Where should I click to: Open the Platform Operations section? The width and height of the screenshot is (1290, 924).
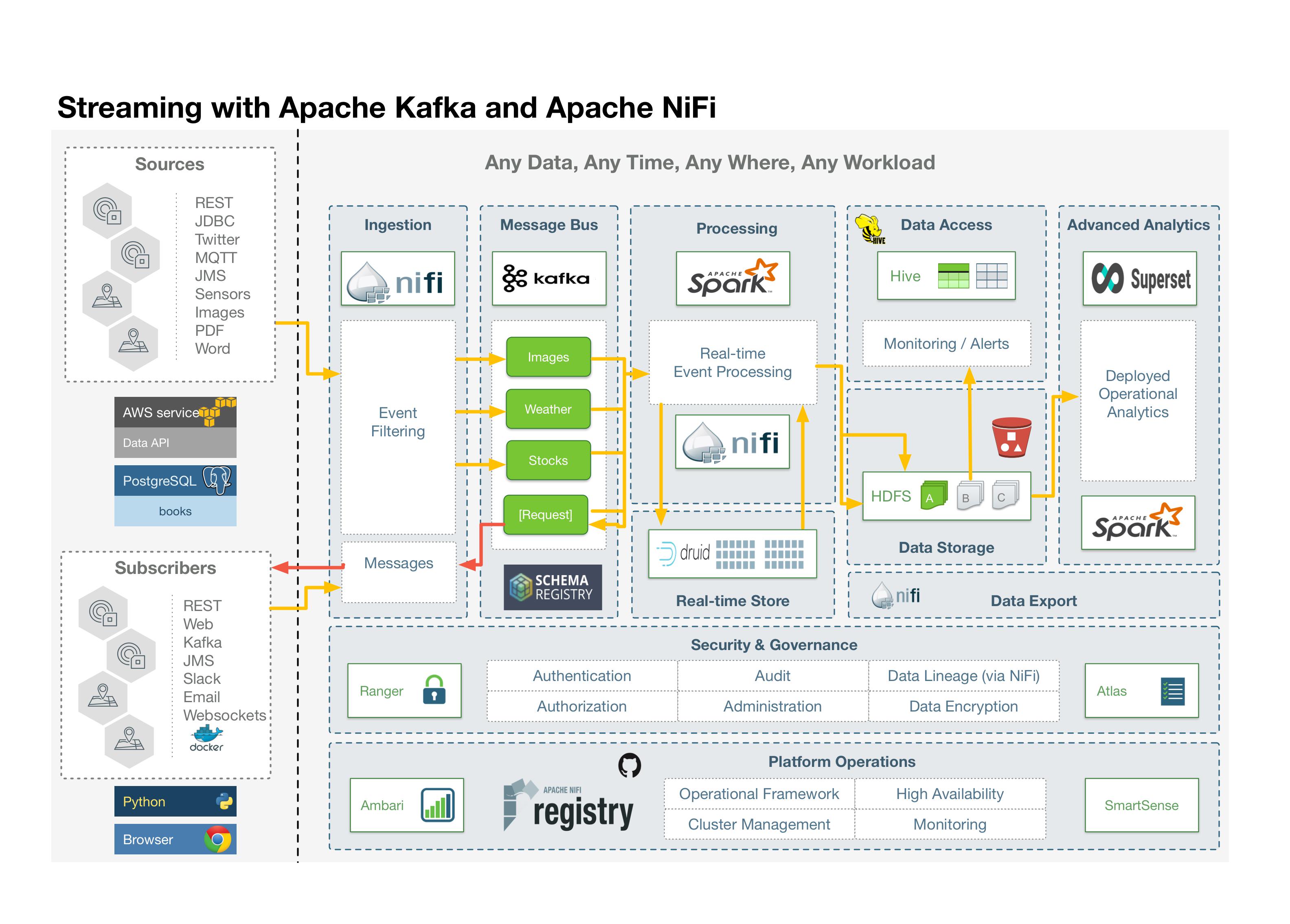[x=842, y=762]
